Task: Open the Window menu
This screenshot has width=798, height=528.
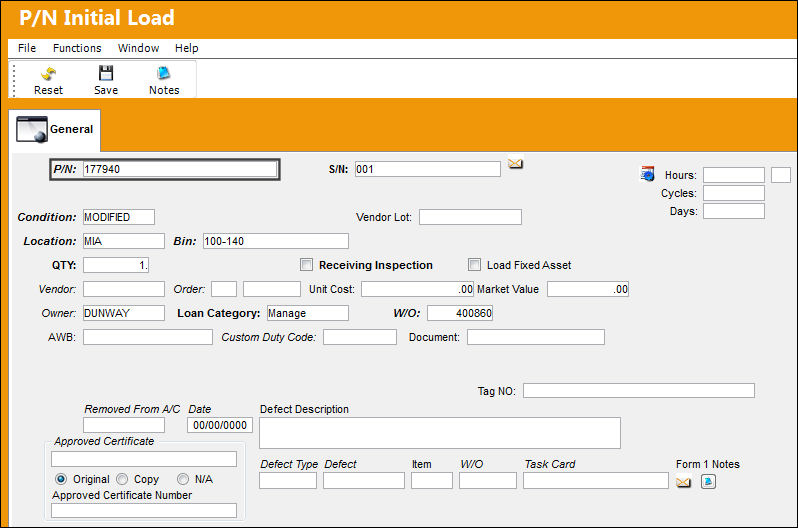Action: point(138,48)
